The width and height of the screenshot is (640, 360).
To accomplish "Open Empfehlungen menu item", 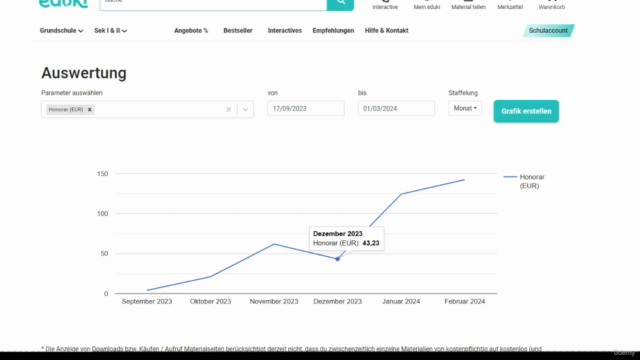I will click(333, 31).
